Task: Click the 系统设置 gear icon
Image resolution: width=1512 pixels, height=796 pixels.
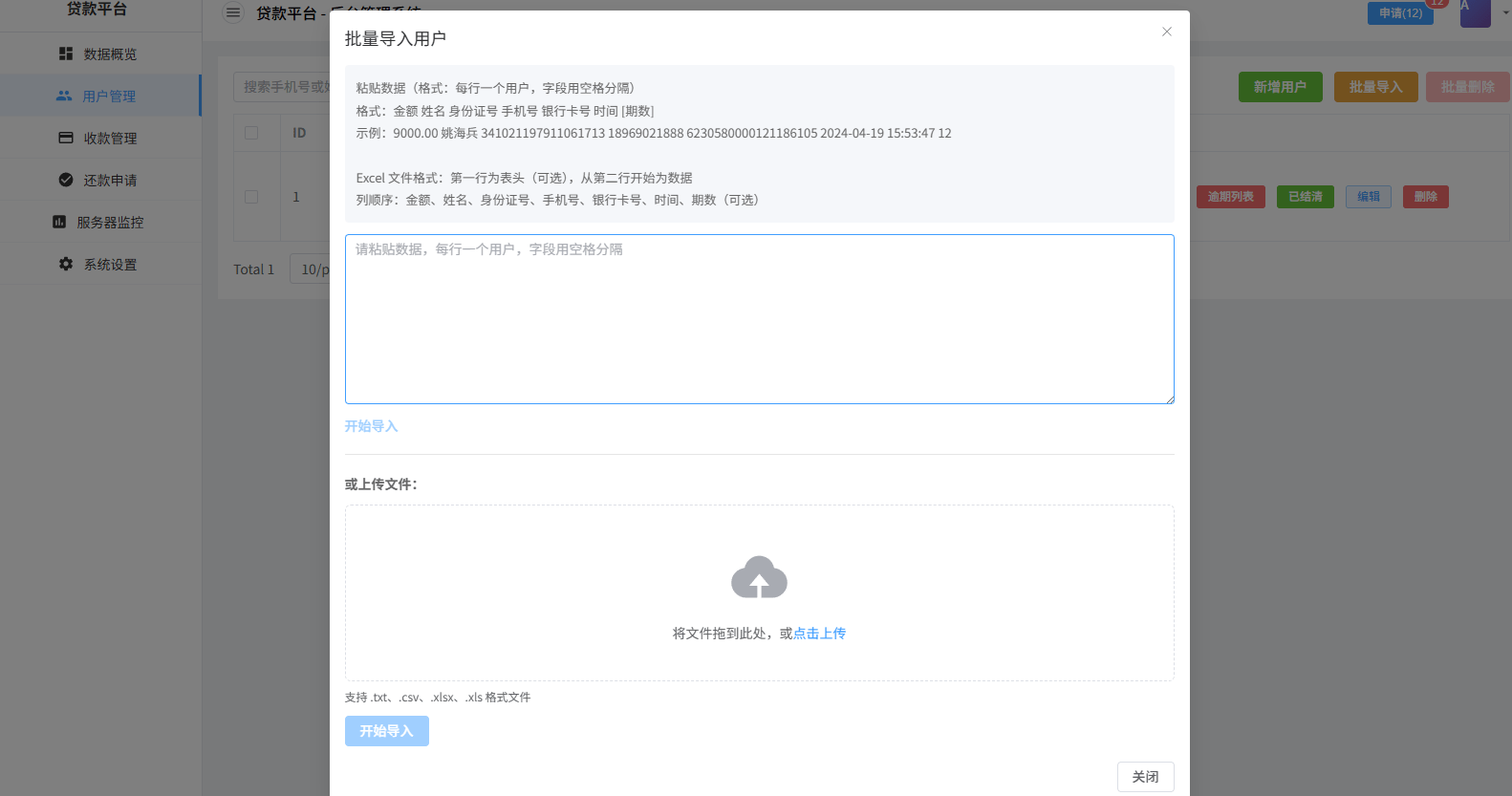Action: [x=66, y=265]
